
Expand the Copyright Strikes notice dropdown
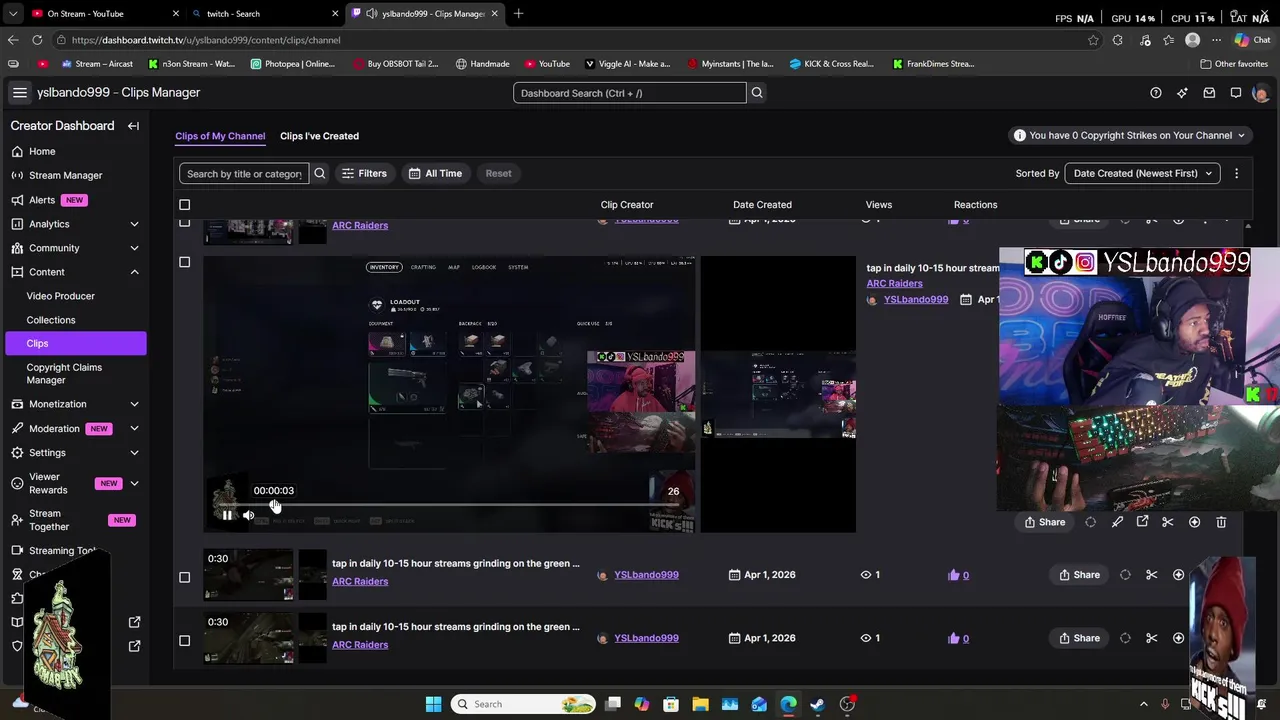point(1130,135)
